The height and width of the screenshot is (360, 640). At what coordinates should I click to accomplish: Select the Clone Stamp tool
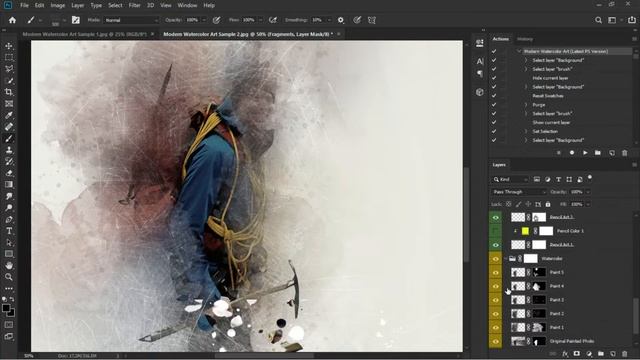(x=9, y=150)
